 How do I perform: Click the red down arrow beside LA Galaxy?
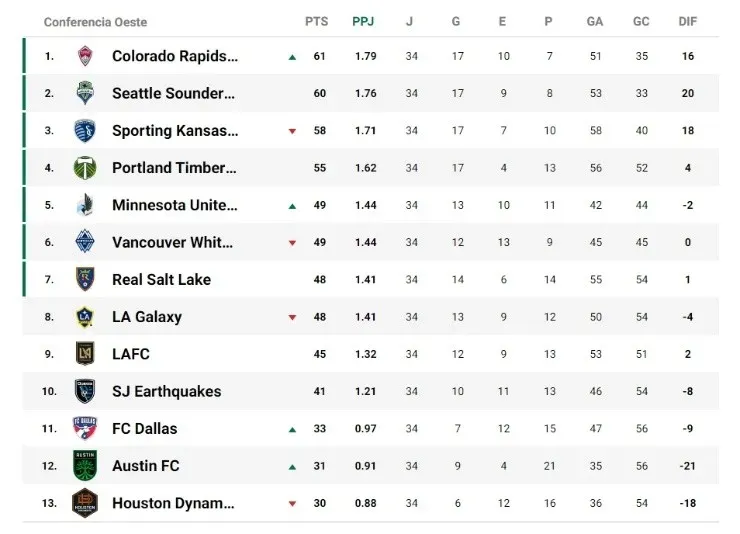pyautogui.click(x=292, y=318)
